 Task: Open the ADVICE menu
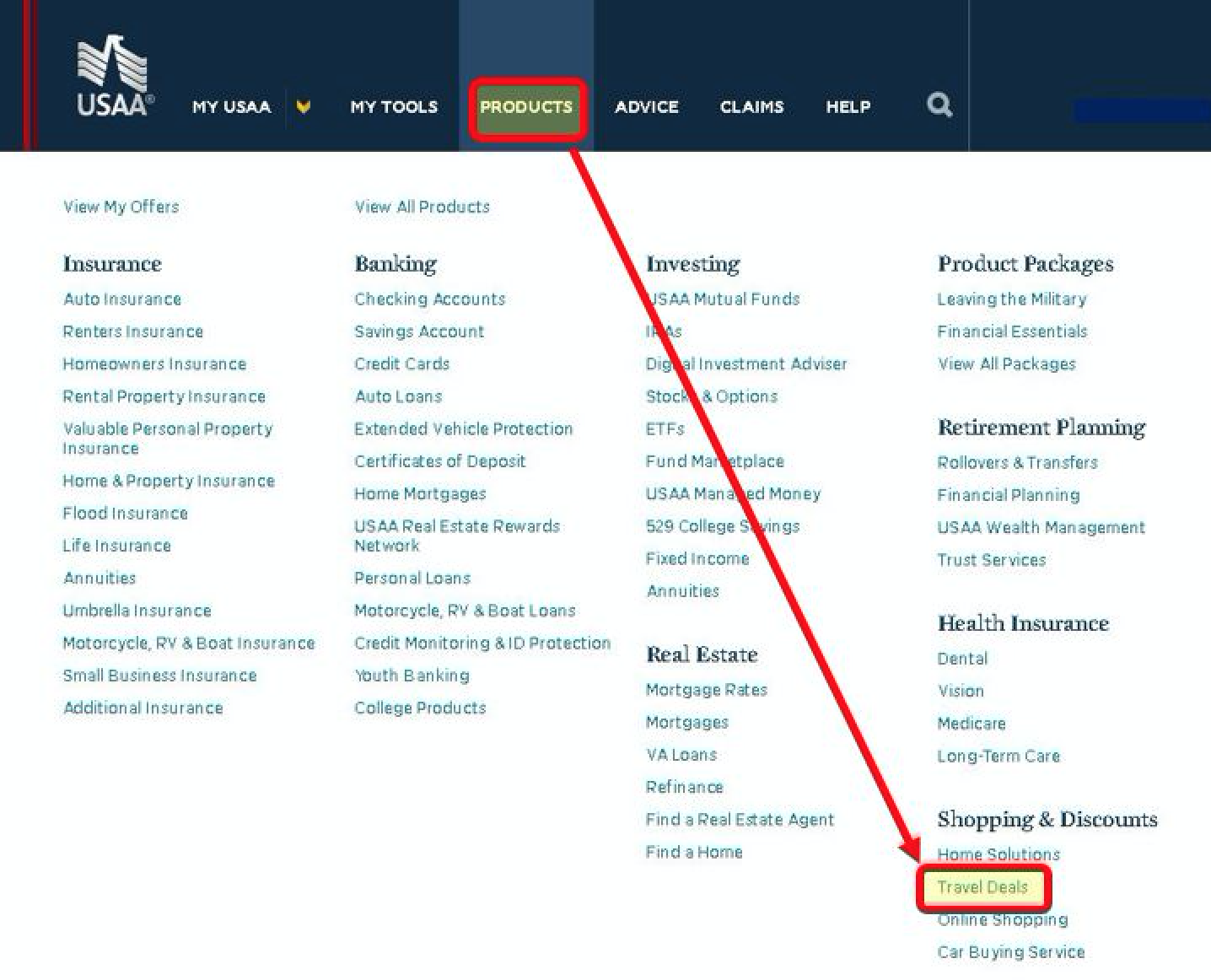click(x=647, y=107)
